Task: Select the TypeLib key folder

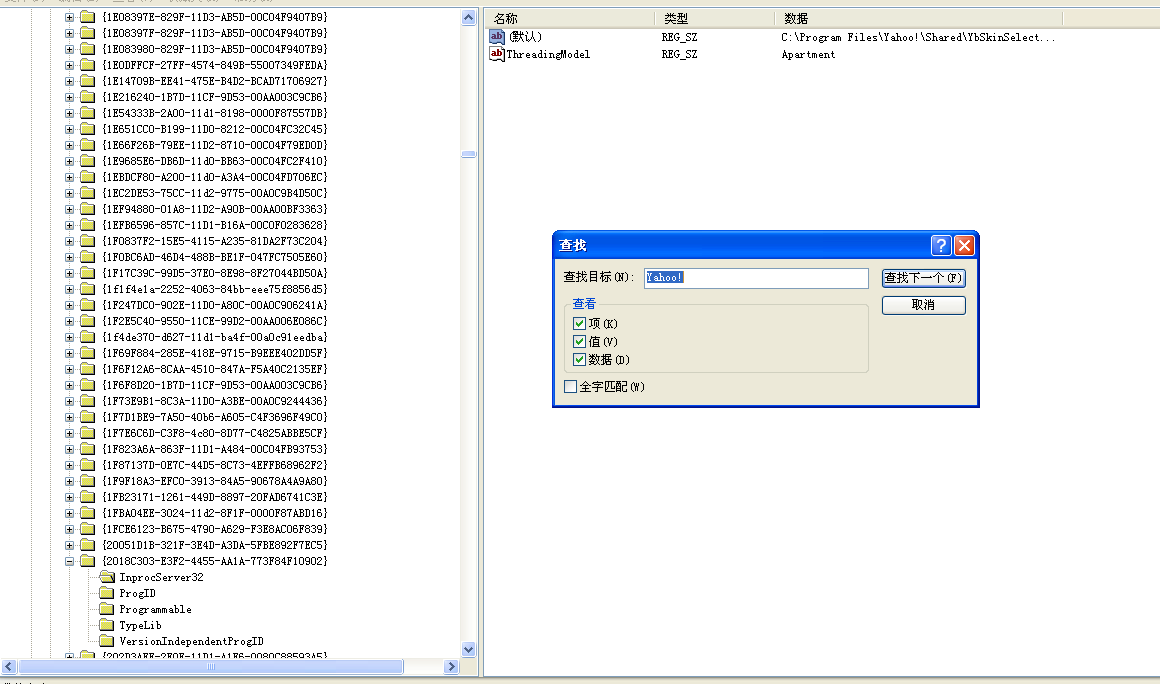Action: click(107, 625)
